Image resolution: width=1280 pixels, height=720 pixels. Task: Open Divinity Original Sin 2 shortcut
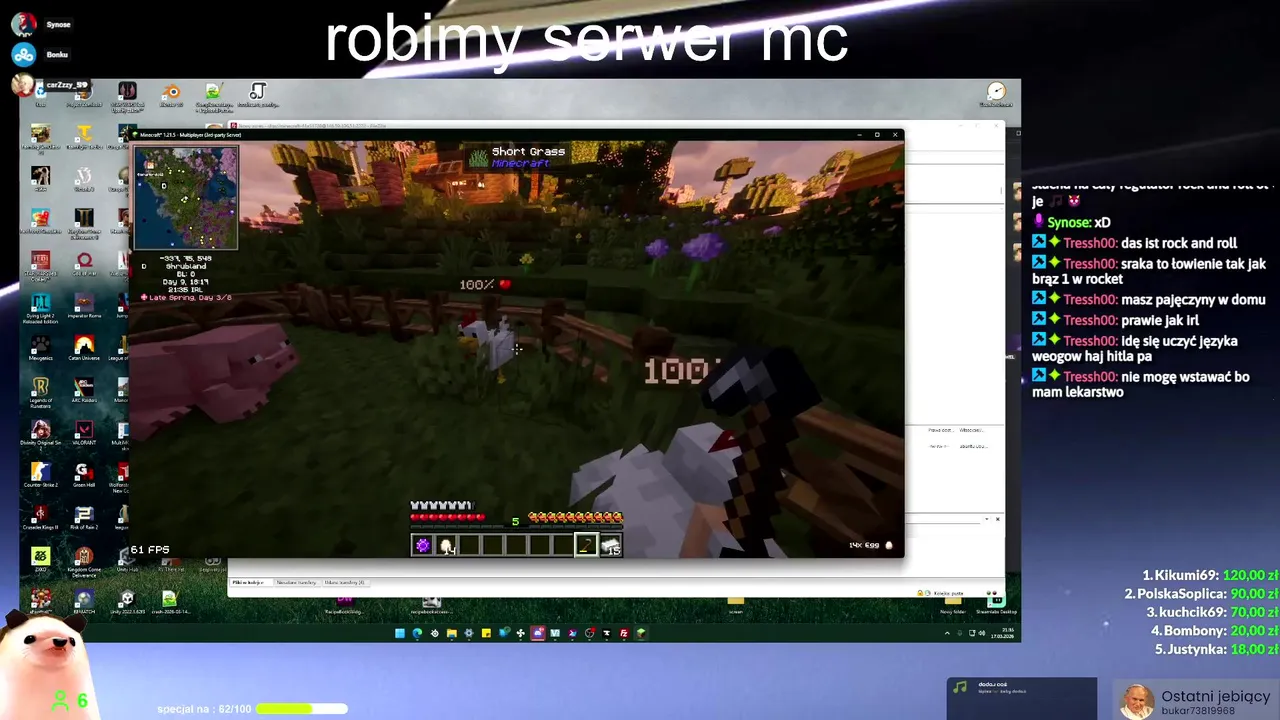coord(41,434)
